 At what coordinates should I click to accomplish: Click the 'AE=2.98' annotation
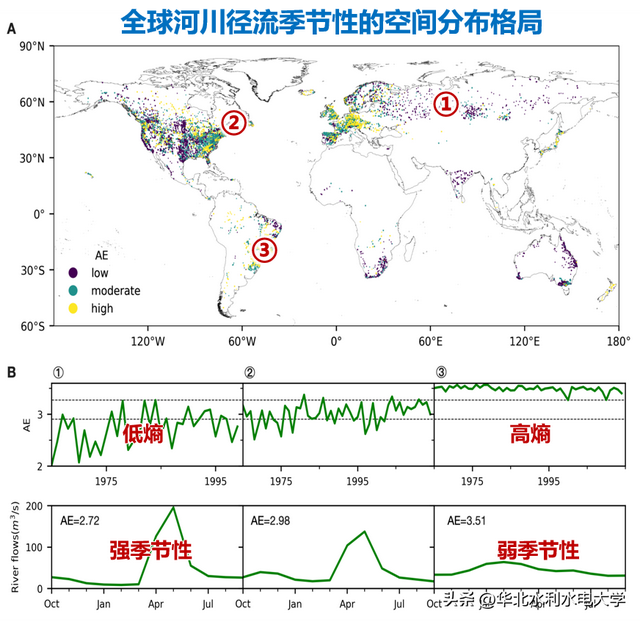click(x=271, y=521)
